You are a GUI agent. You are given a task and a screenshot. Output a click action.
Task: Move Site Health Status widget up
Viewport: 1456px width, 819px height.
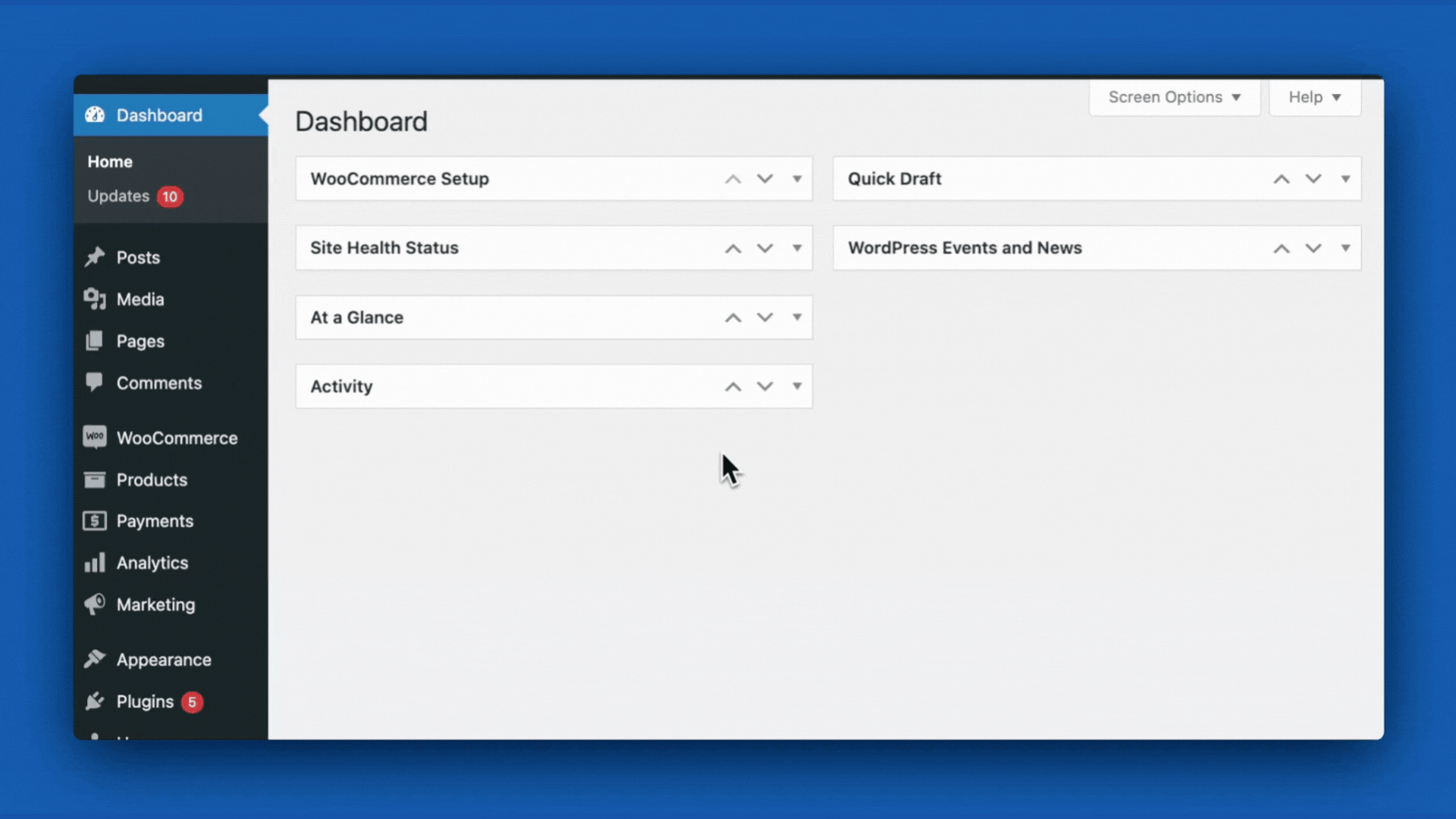click(x=733, y=248)
